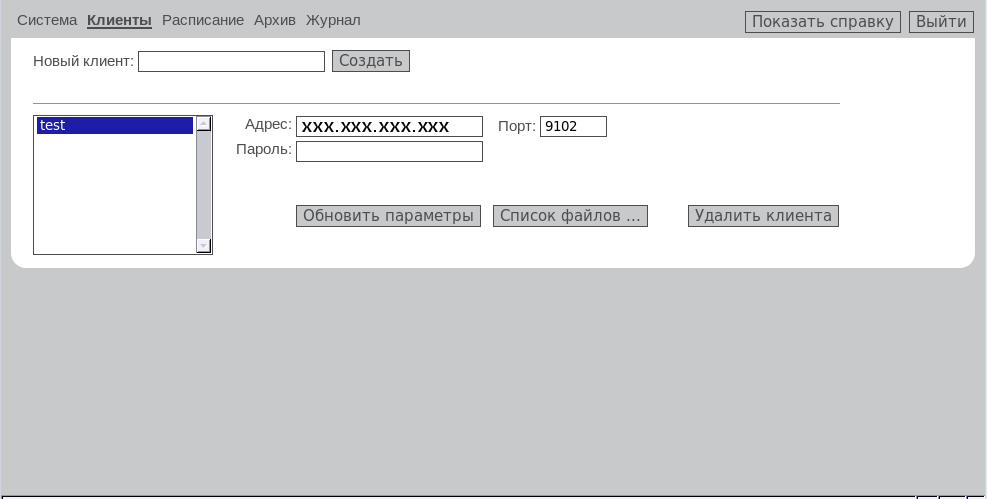
Task: Click the client list scroll up arrow
Action: tap(204, 124)
